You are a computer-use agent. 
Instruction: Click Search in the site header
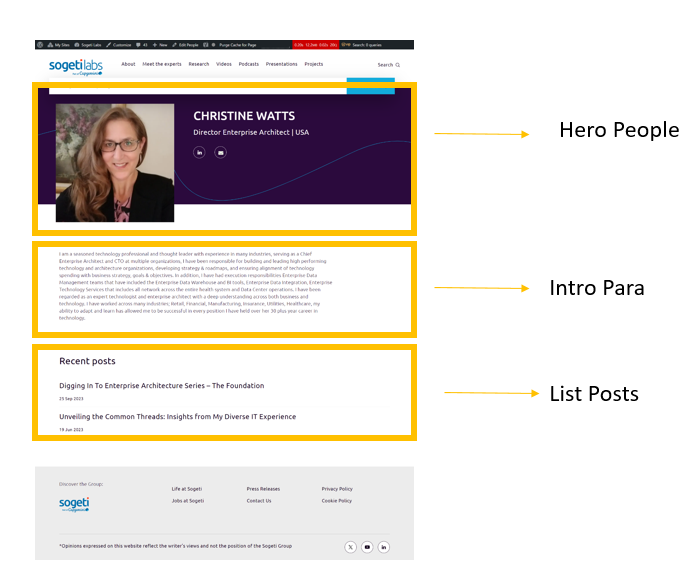click(388, 65)
